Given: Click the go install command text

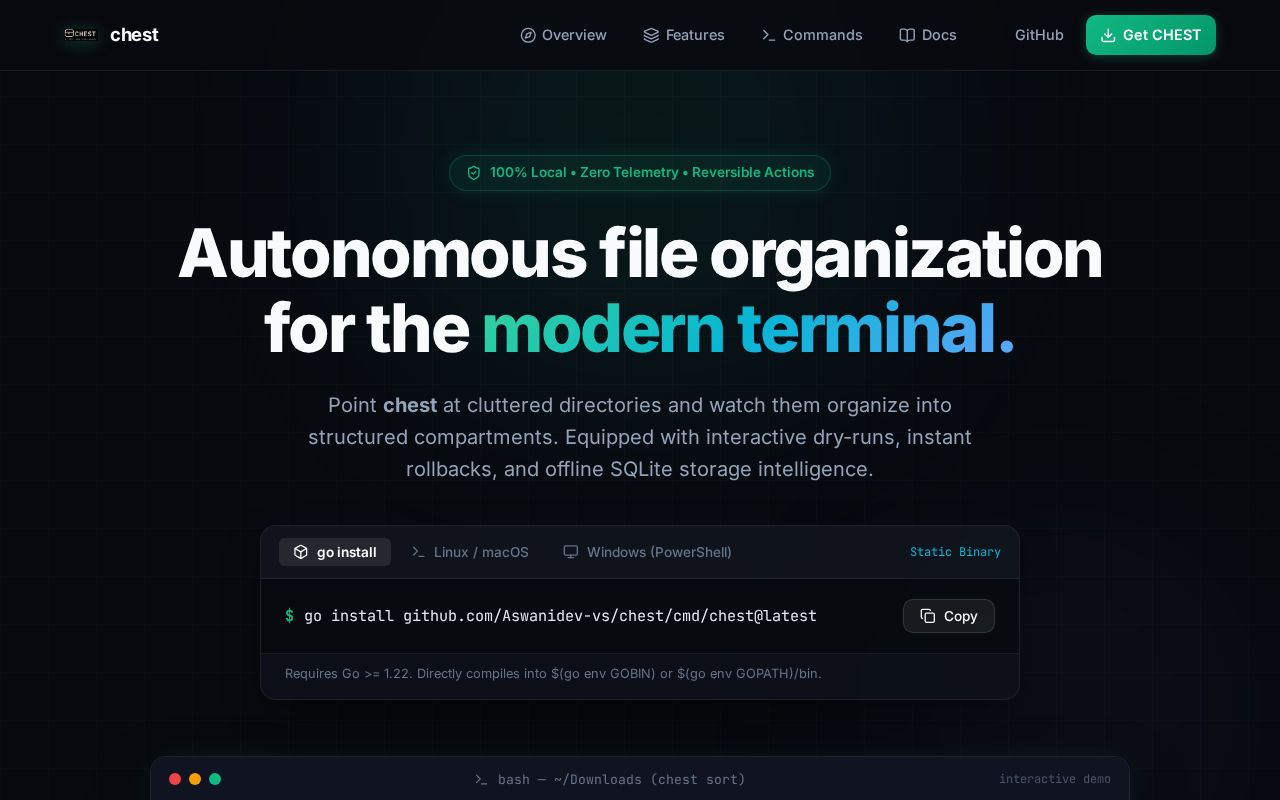Looking at the screenshot, I should point(560,616).
